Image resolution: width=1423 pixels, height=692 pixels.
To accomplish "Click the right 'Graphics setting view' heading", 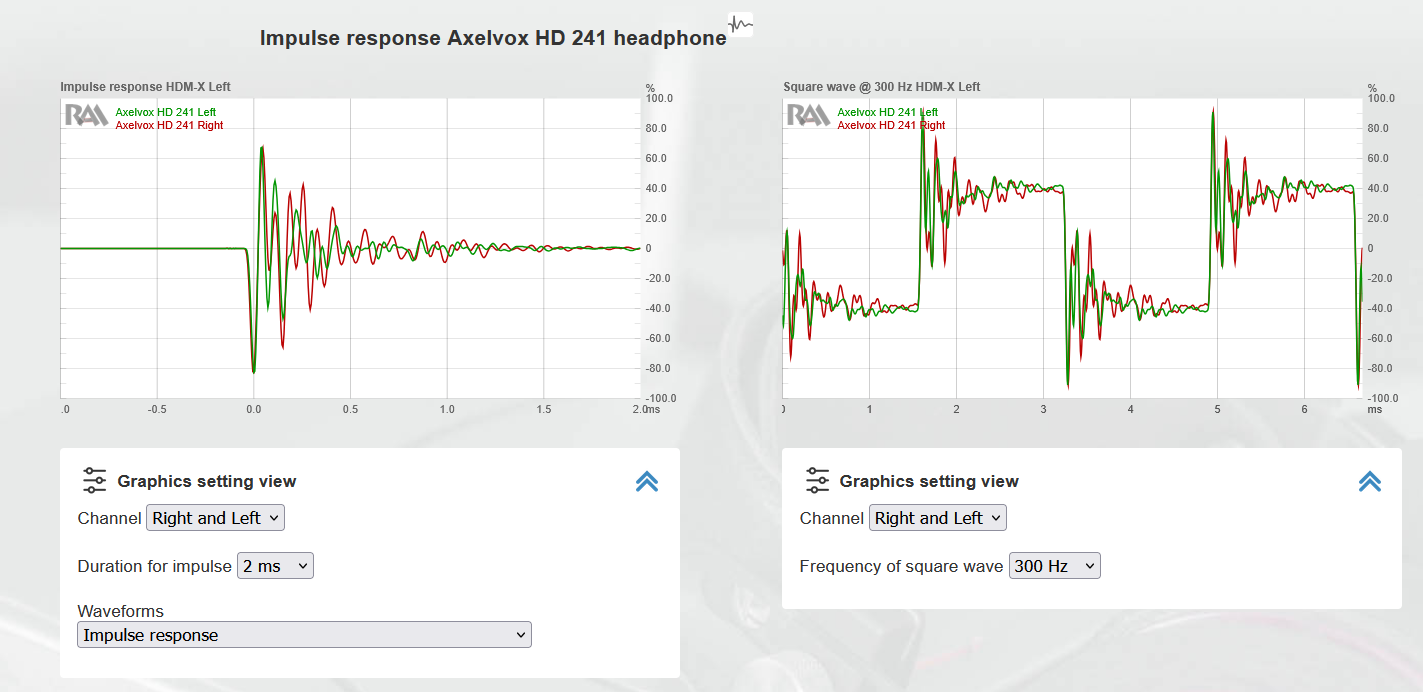I will 929,481.
